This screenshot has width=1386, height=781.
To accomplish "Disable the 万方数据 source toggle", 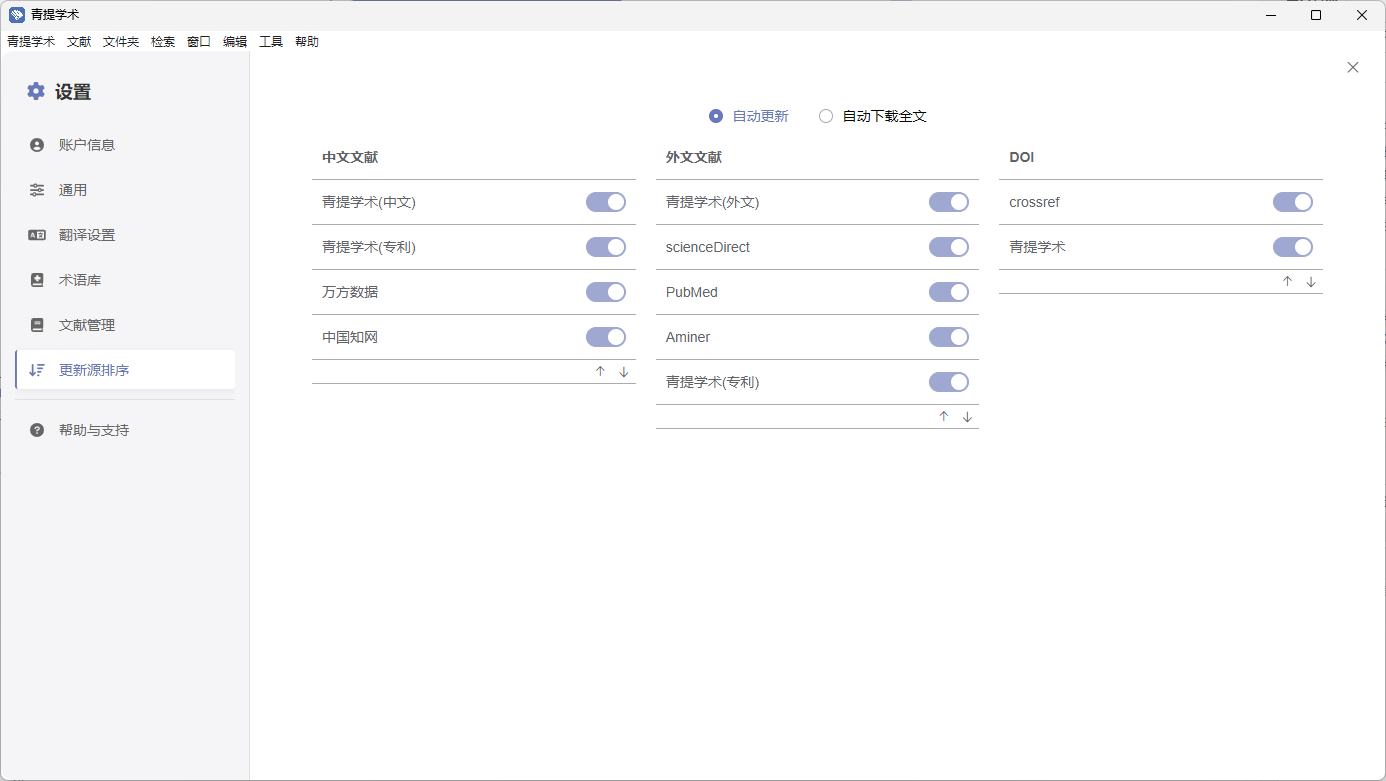I will click(606, 292).
